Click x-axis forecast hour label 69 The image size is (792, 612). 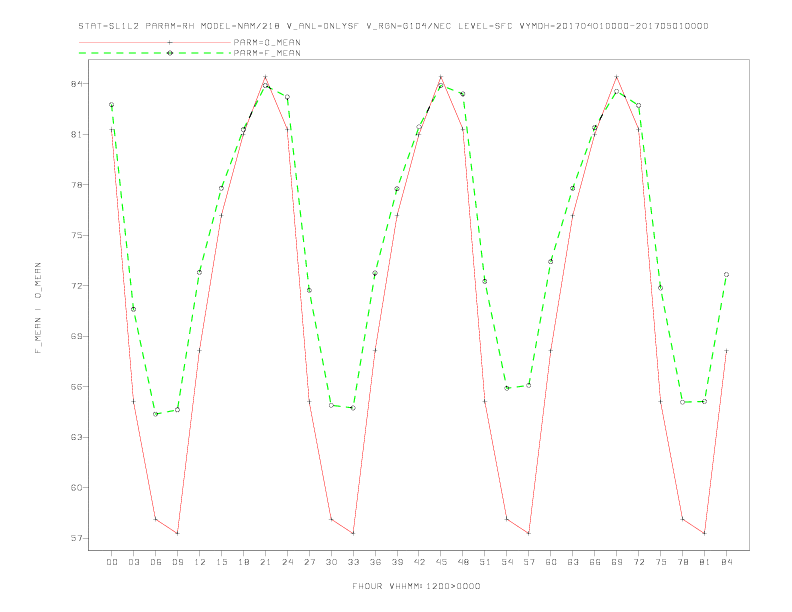(617, 562)
